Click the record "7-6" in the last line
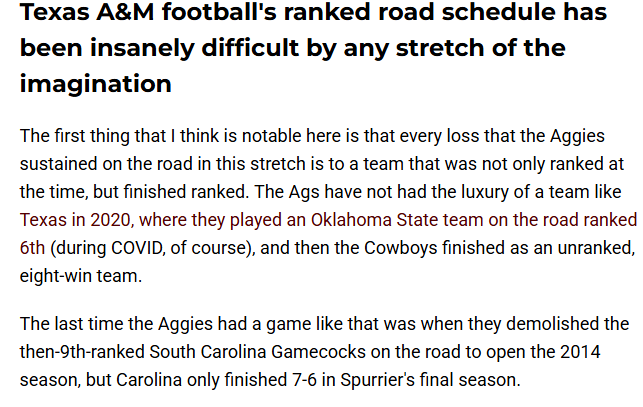 point(304,380)
